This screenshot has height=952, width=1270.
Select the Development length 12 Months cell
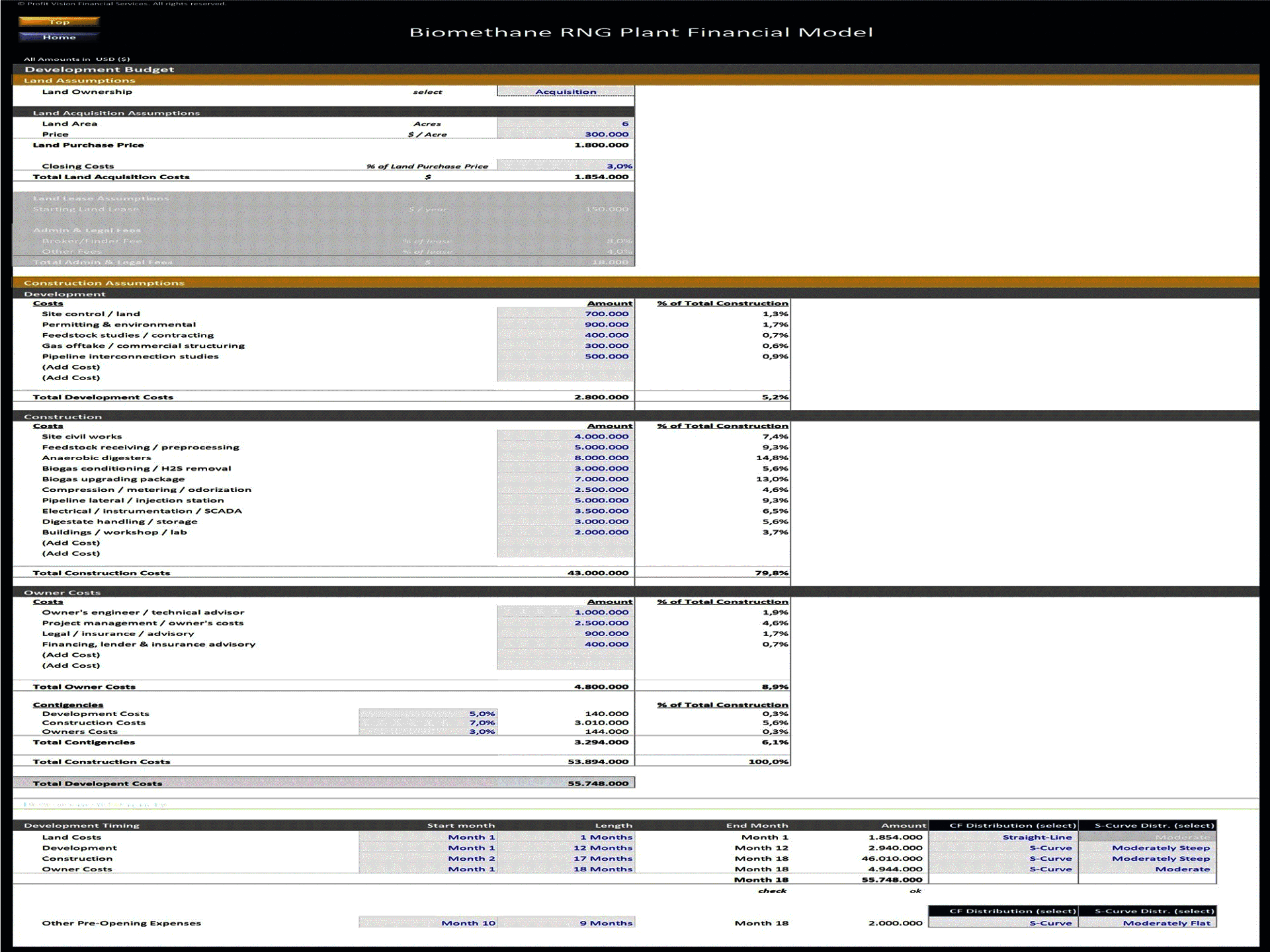(566, 848)
